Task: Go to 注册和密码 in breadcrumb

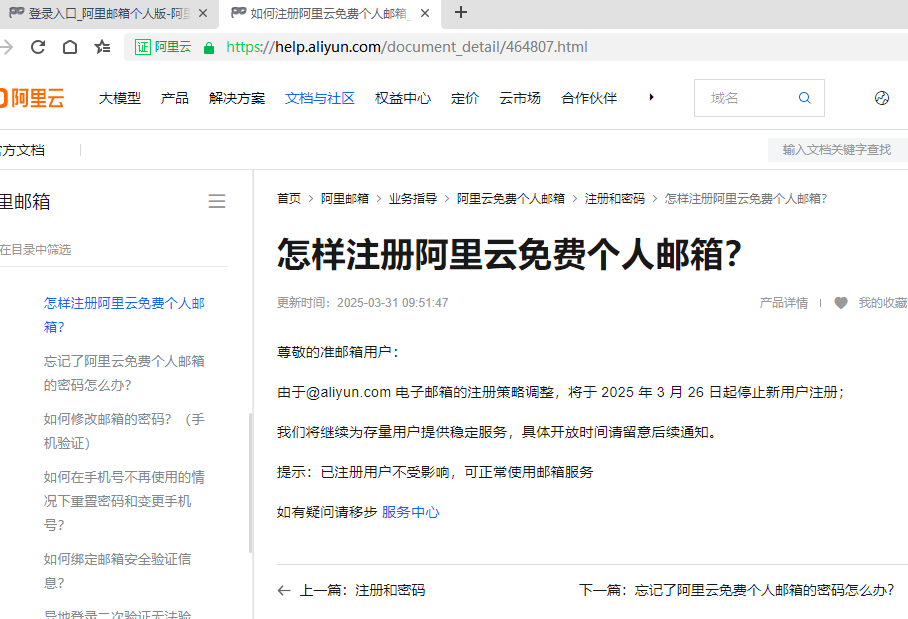Action: pos(615,199)
